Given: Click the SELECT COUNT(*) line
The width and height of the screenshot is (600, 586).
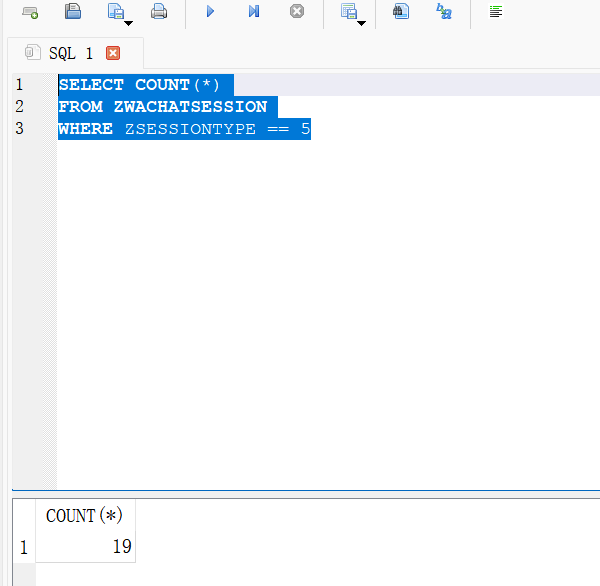Looking at the screenshot, I should coord(139,85).
